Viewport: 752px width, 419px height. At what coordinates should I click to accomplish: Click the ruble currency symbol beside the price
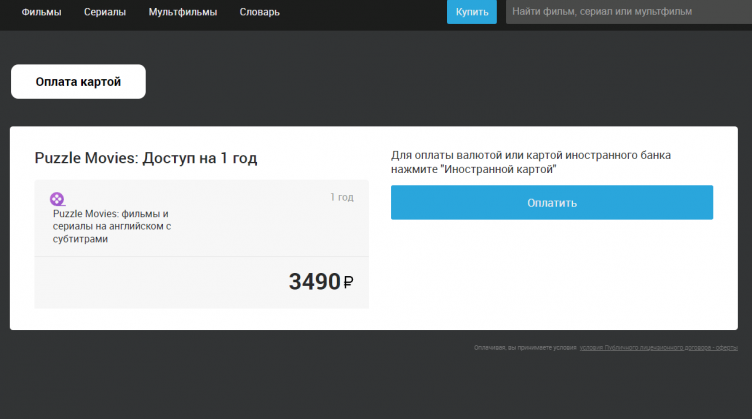349,284
